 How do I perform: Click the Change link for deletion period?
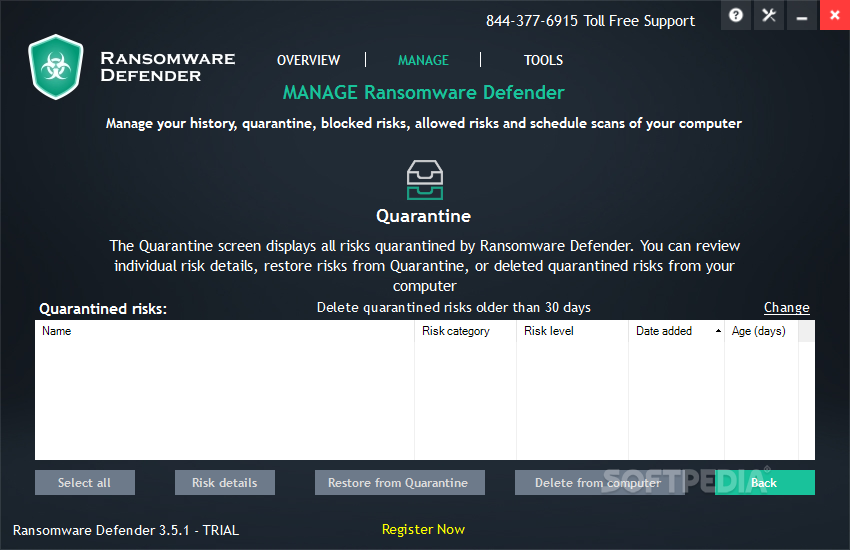coord(787,307)
